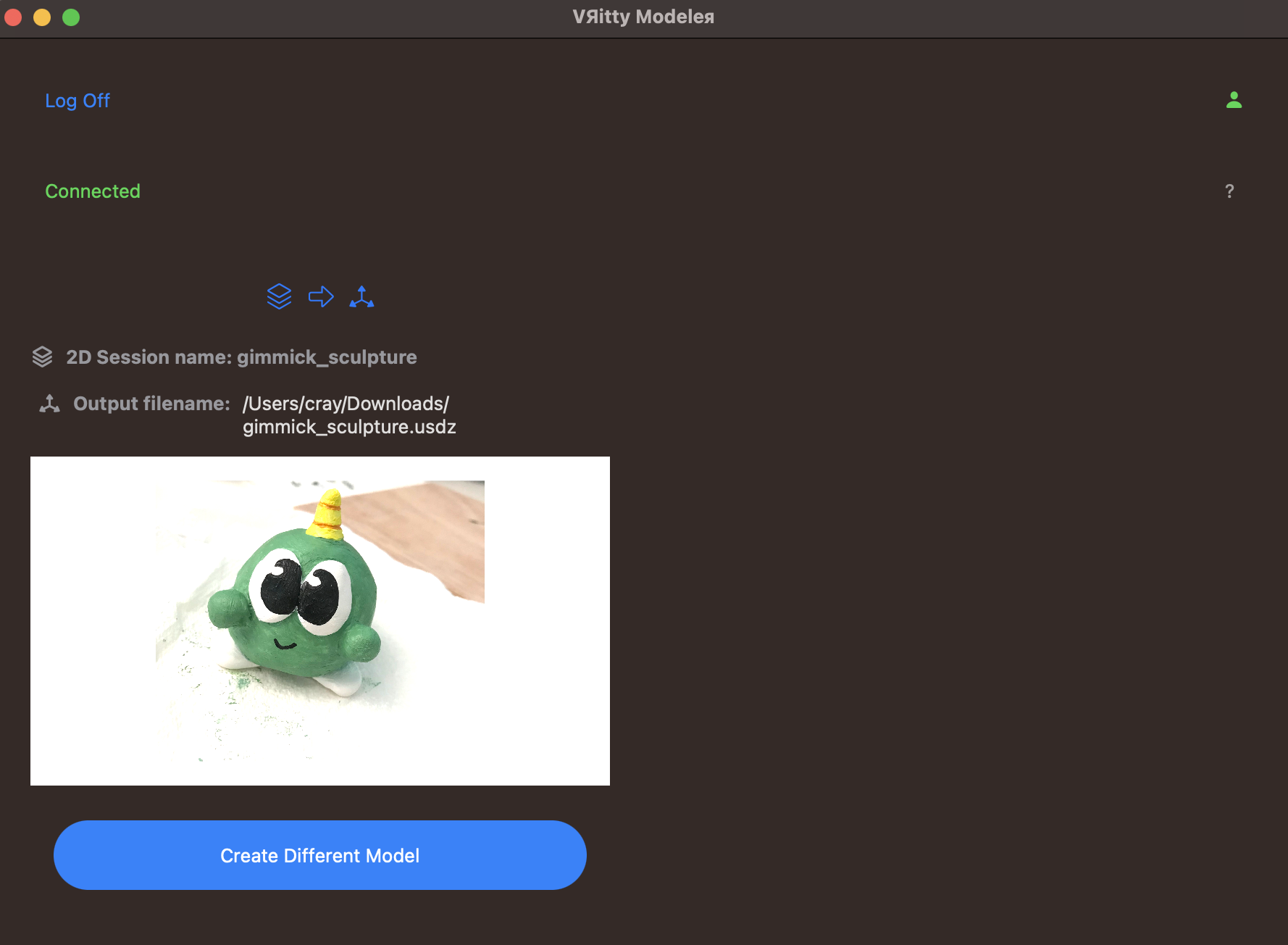1288x945 pixels.
Task: Click the green user profile icon
Action: pos(1234,100)
